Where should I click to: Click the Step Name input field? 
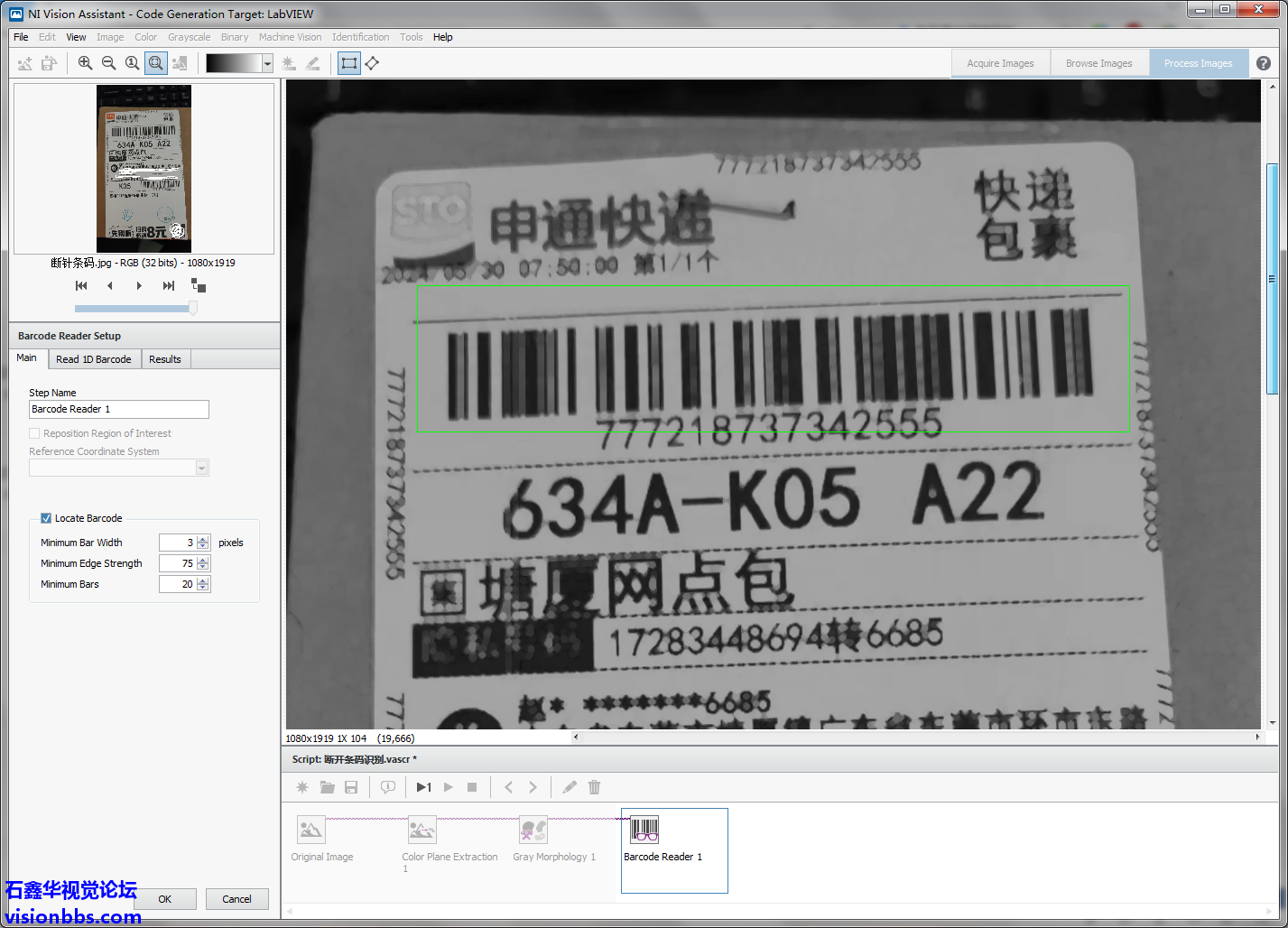(x=118, y=409)
